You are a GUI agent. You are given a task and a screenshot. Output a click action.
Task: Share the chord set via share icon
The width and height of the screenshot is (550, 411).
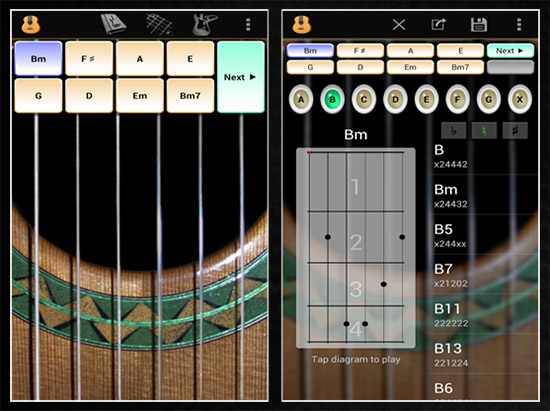pyautogui.click(x=438, y=25)
